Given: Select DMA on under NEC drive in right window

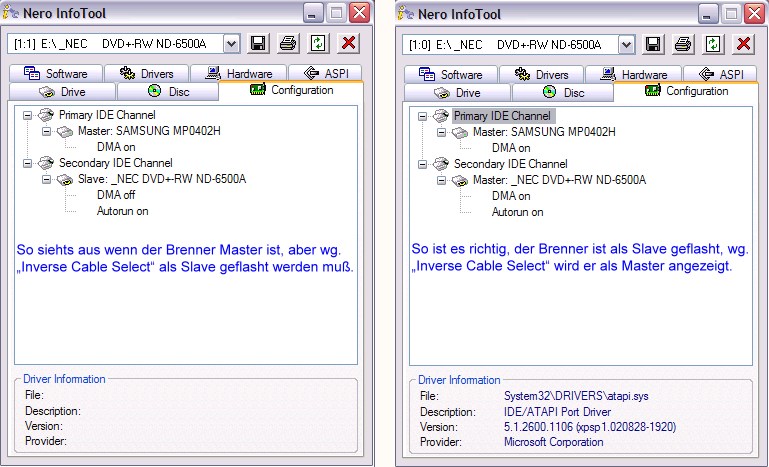Looking at the screenshot, I should (x=511, y=196).
